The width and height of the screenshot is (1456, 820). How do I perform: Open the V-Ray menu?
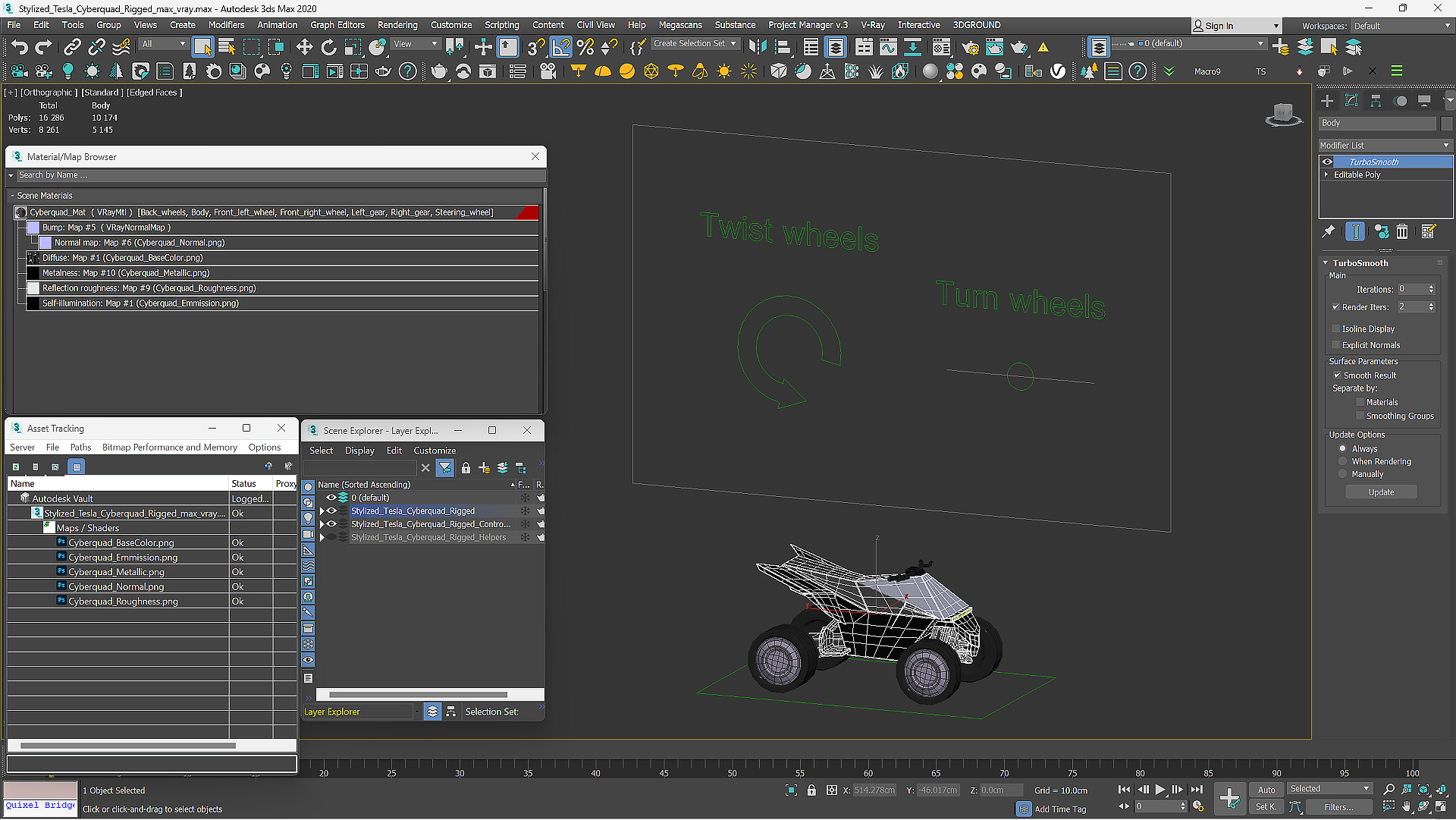(873, 25)
